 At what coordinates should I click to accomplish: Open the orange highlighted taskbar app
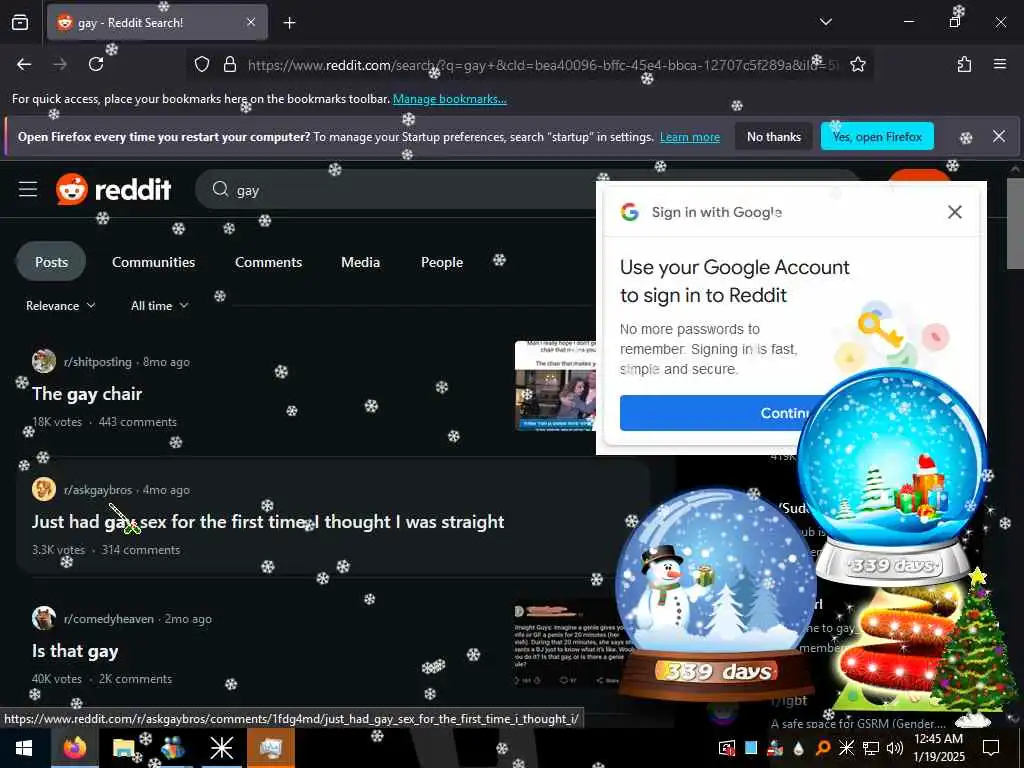coord(270,748)
